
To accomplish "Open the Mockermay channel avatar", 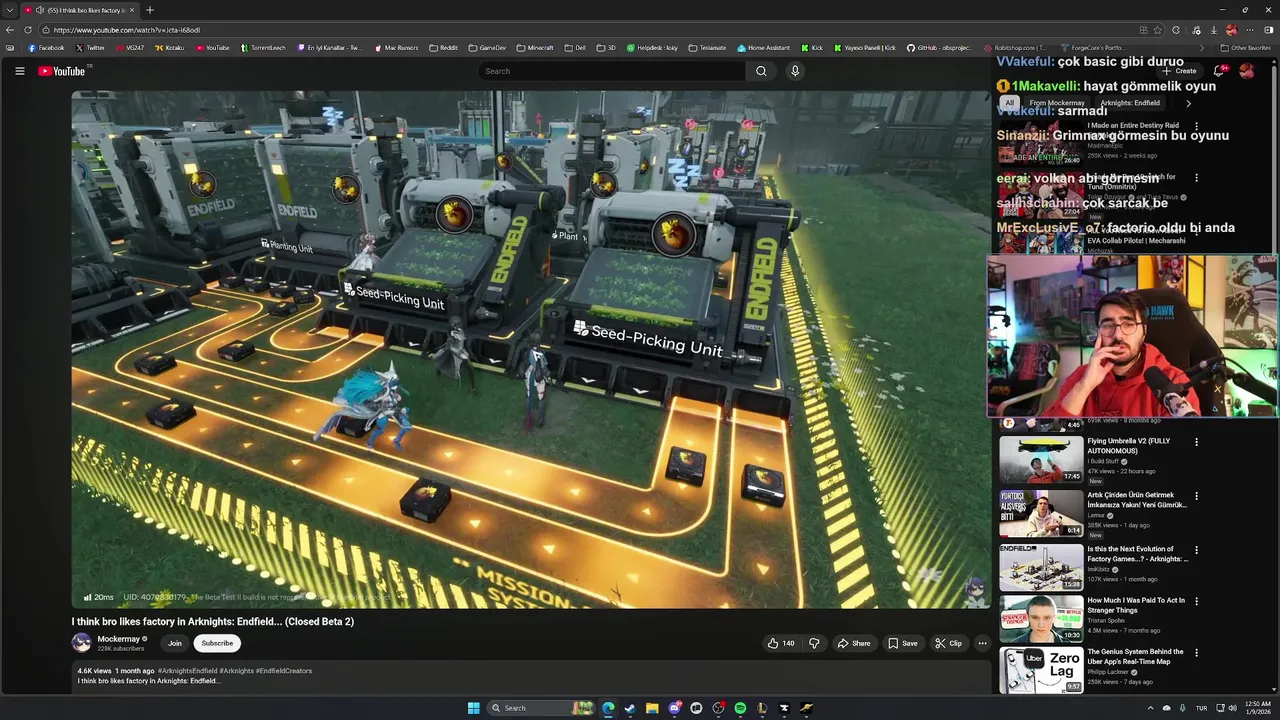I will (x=81, y=643).
